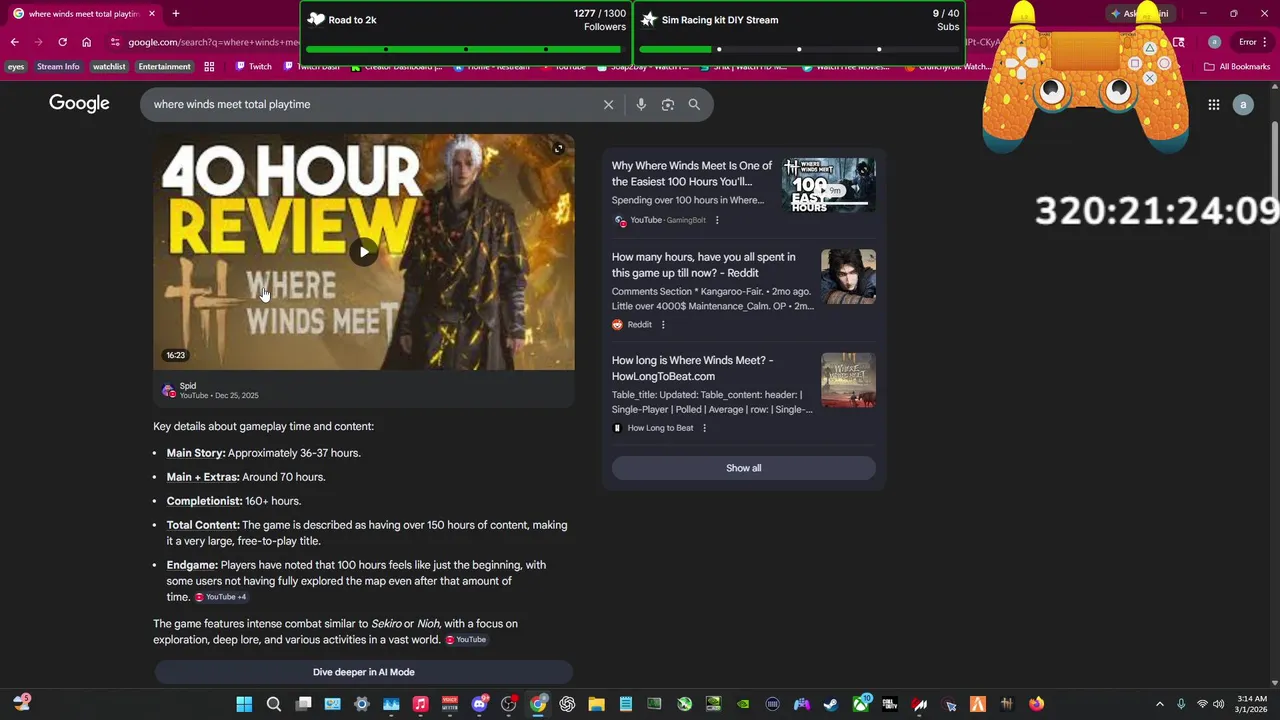Screen dimensions: 1280x720
Task: Submit search with magnifying glass icon
Action: point(694,104)
